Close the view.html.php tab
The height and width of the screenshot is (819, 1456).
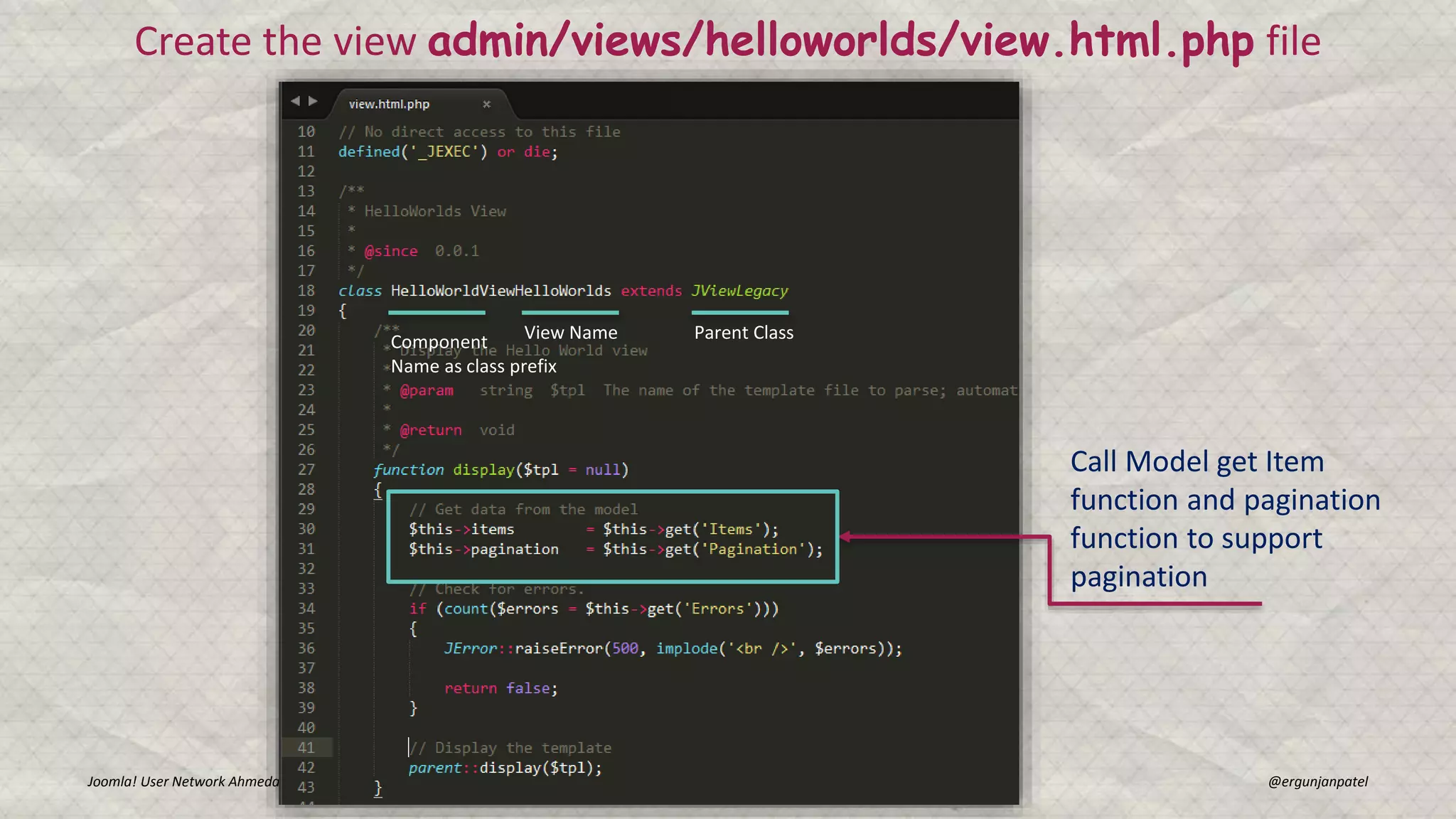coord(486,105)
